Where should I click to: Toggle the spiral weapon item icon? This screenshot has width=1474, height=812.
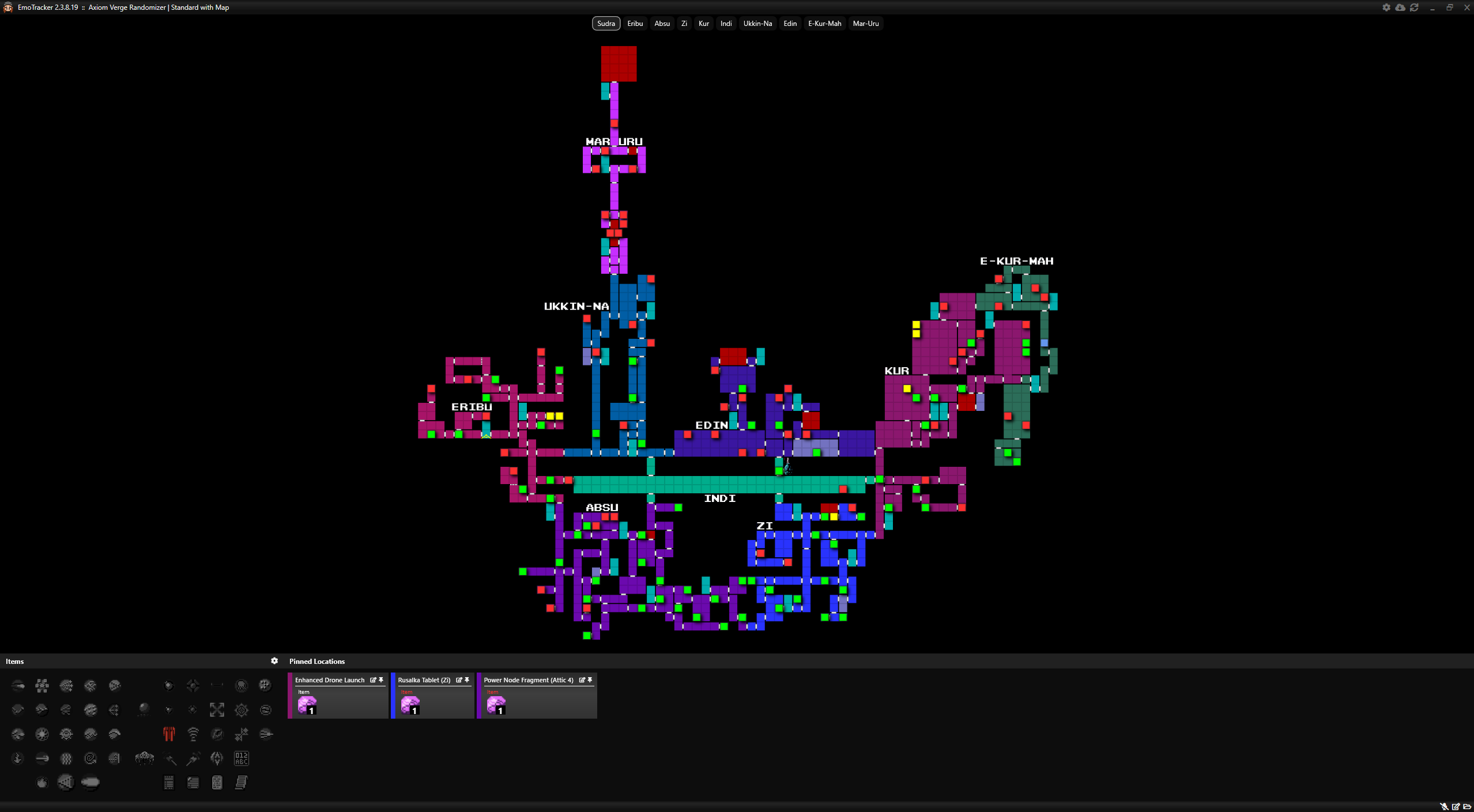tap(90, 758)
